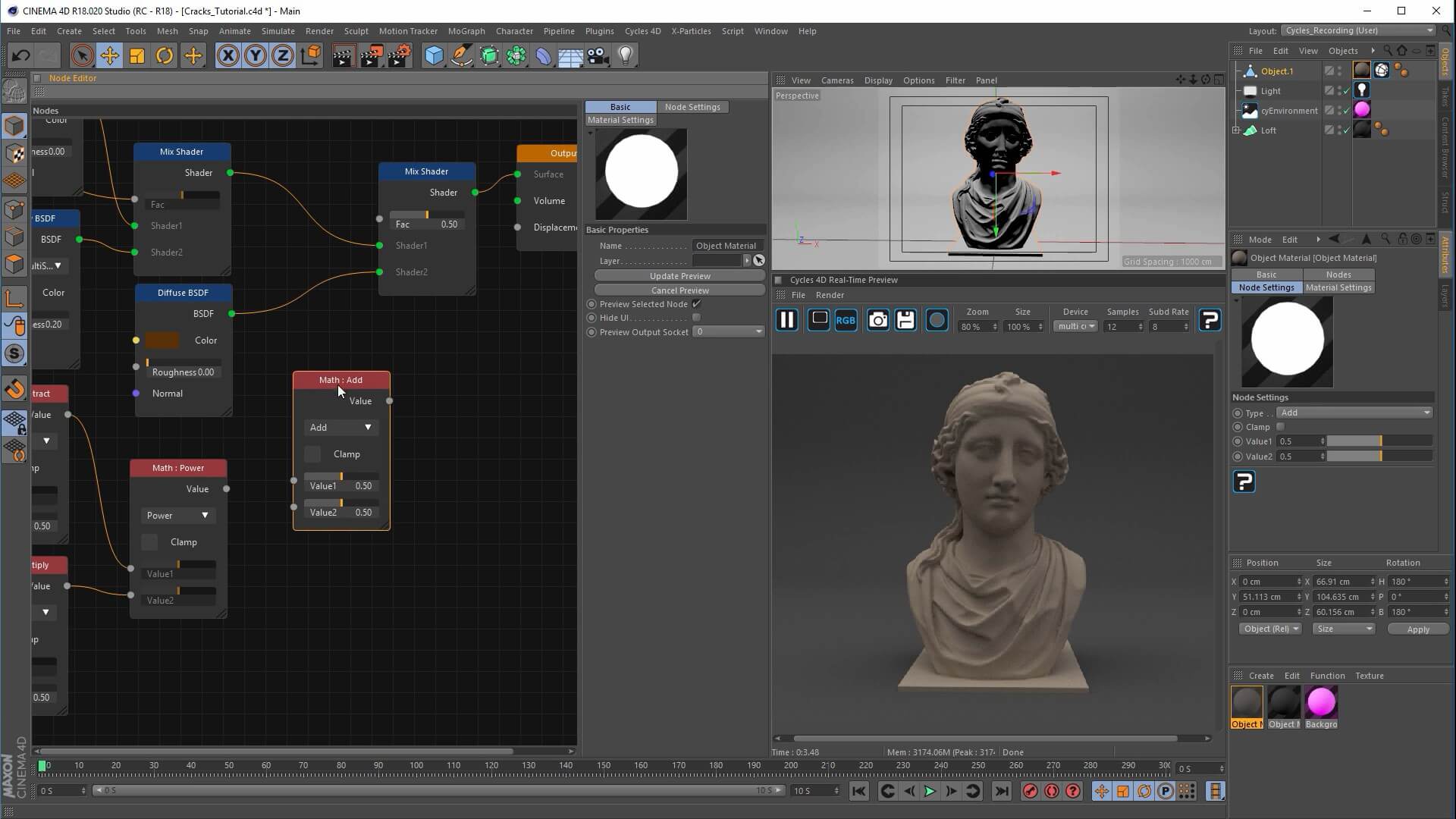
Task: Add a Cube primitive from toolbar
Action: click(x=434, y=55)
